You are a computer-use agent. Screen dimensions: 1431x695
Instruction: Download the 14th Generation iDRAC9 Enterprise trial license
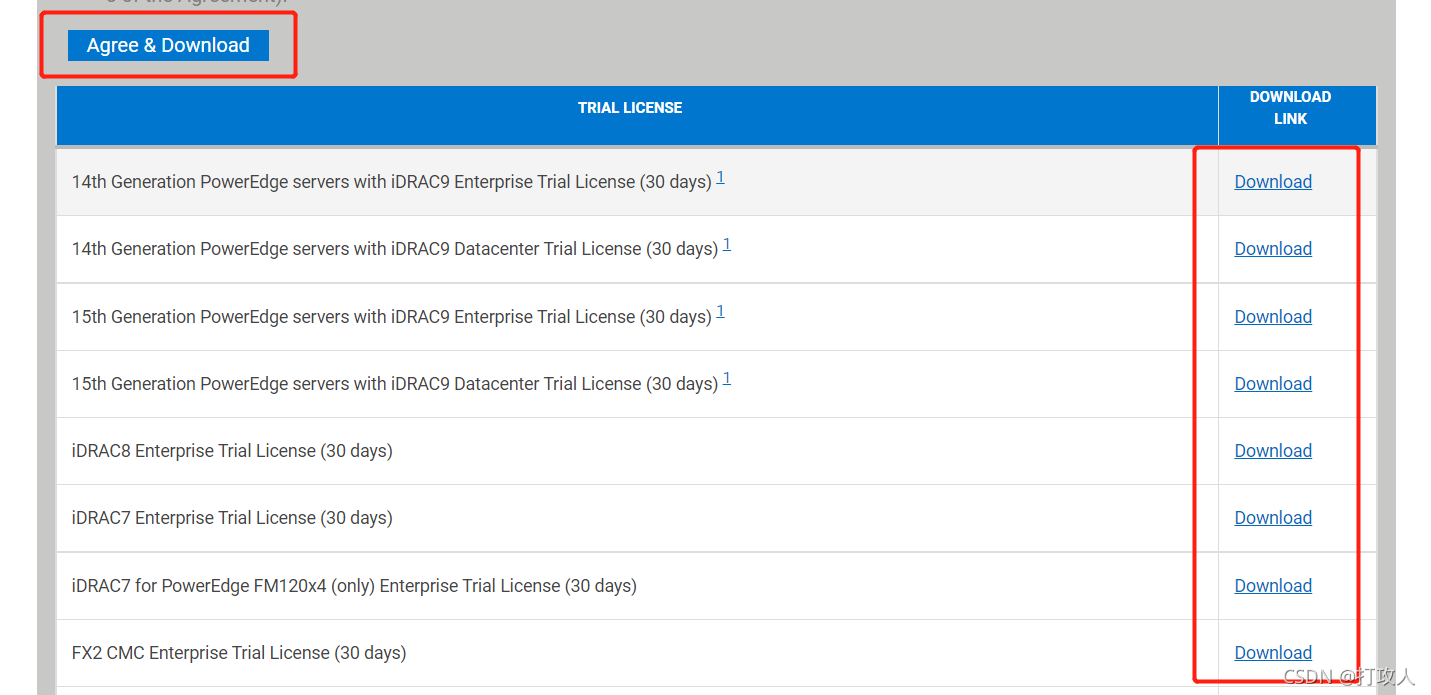click(x=1273, y=182)
